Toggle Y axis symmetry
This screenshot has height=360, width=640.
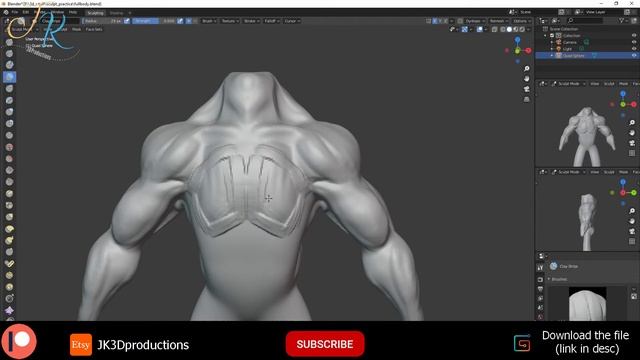point(440,21)
